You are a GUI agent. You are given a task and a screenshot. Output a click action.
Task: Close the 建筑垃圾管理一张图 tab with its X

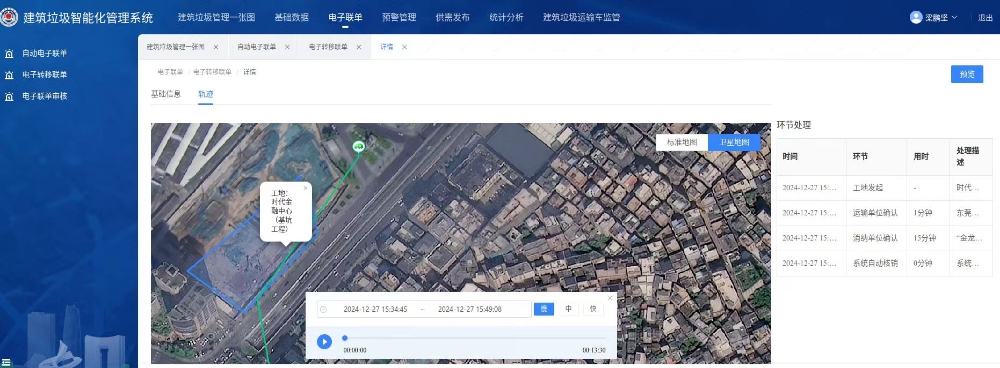216,47
